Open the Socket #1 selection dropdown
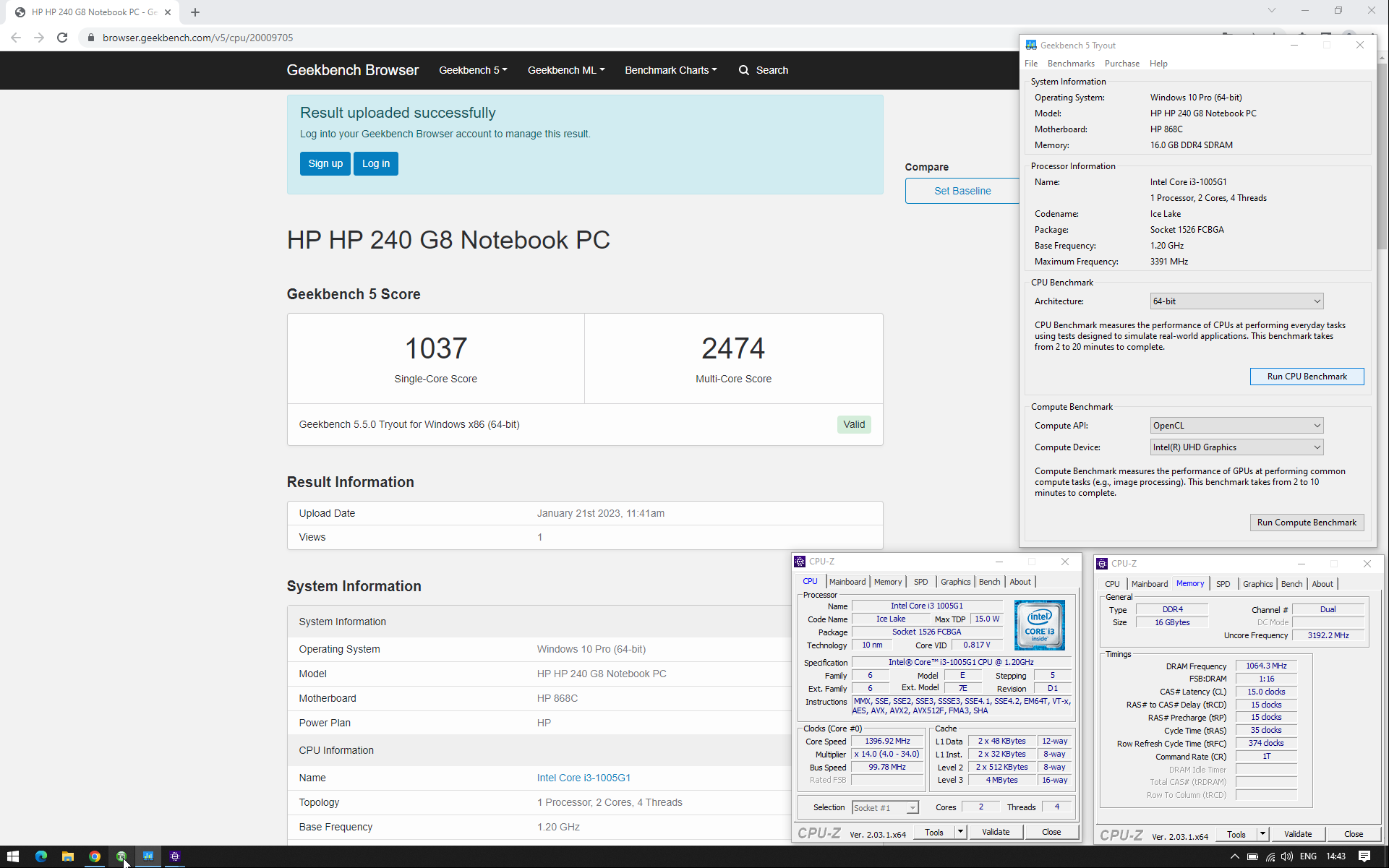The image size is (1389, 868). click(885, 807)
